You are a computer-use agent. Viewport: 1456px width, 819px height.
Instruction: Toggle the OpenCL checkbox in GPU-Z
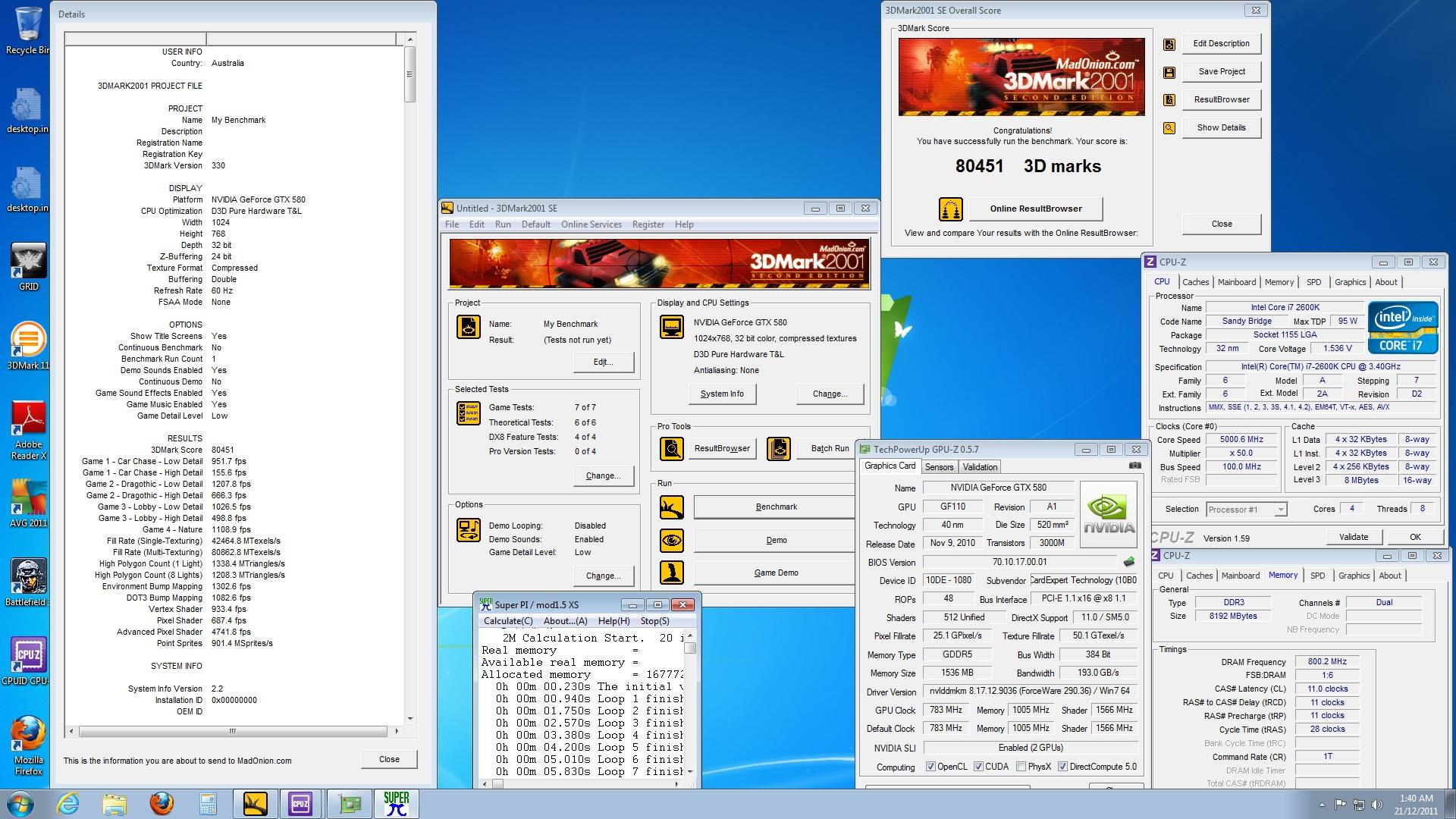[x=930, y=767]
